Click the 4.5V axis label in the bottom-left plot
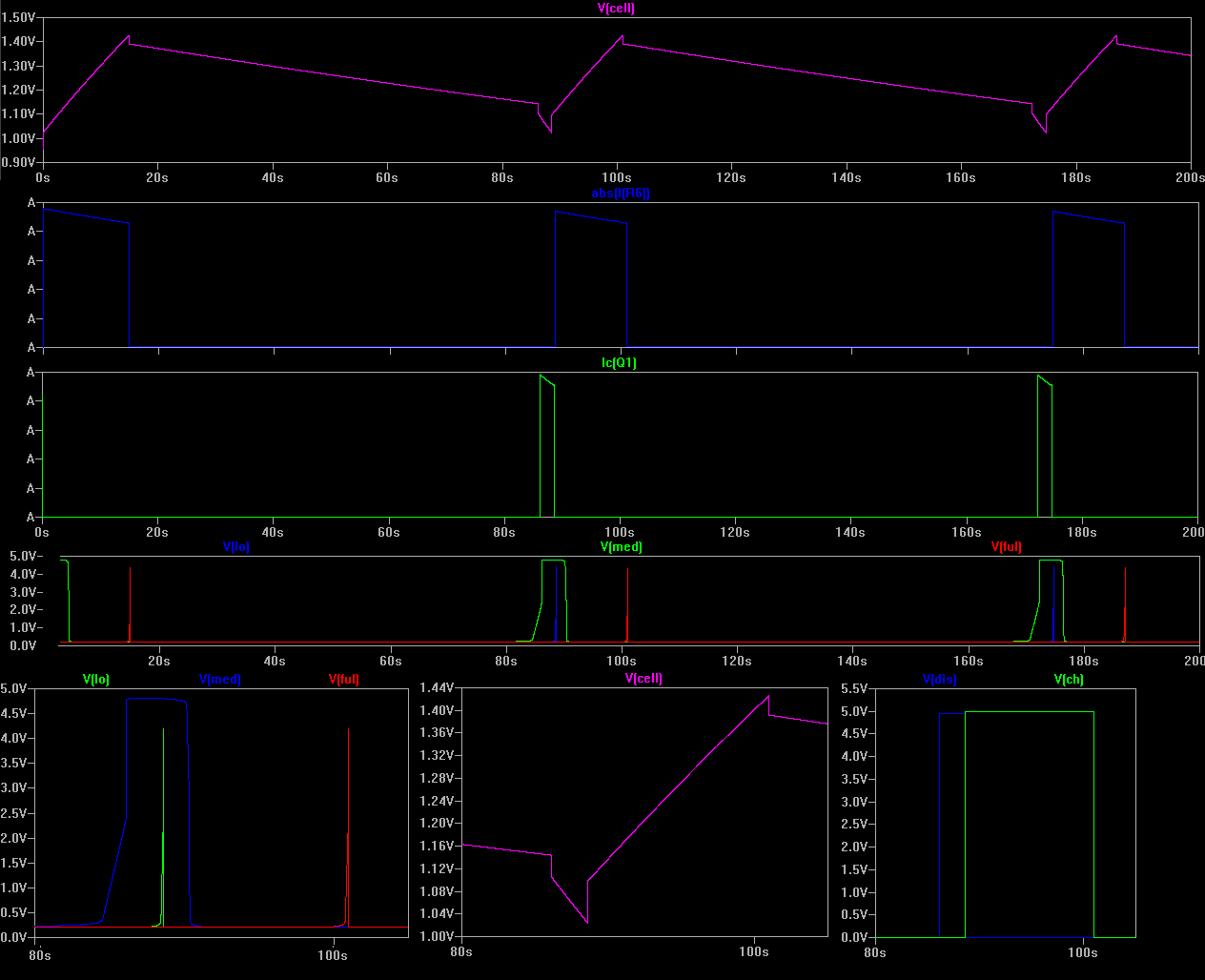Screen dimensions: 1205x980 point(13,714)
